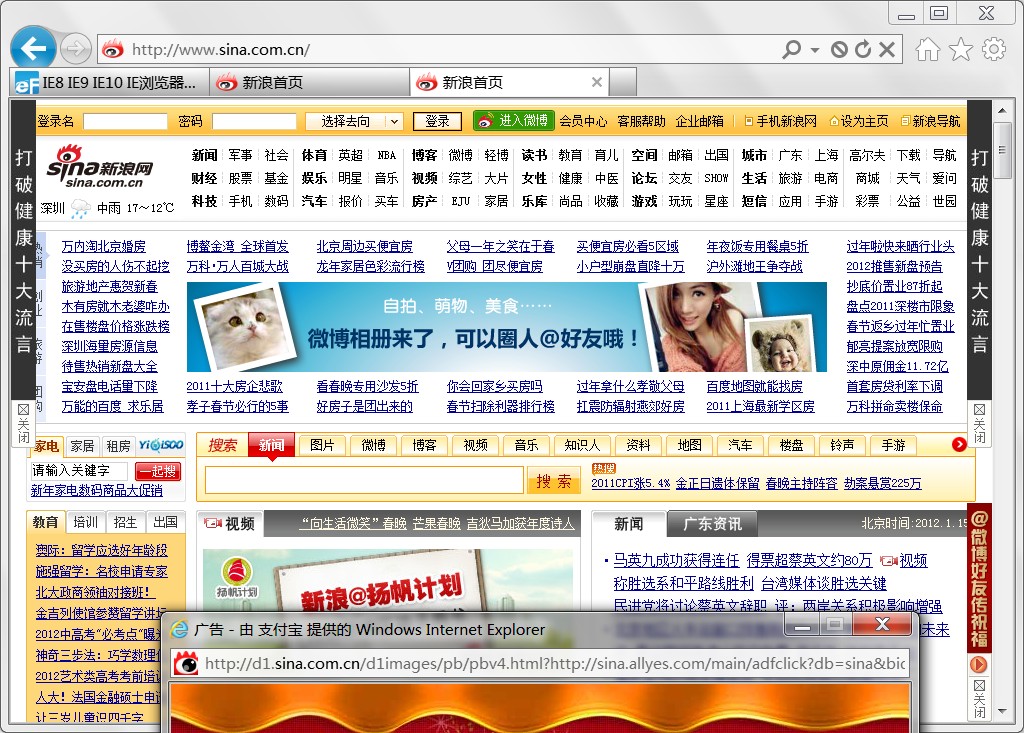
Task: Click the red arrow beside the search tabs
Action: (x=959, y=444)
